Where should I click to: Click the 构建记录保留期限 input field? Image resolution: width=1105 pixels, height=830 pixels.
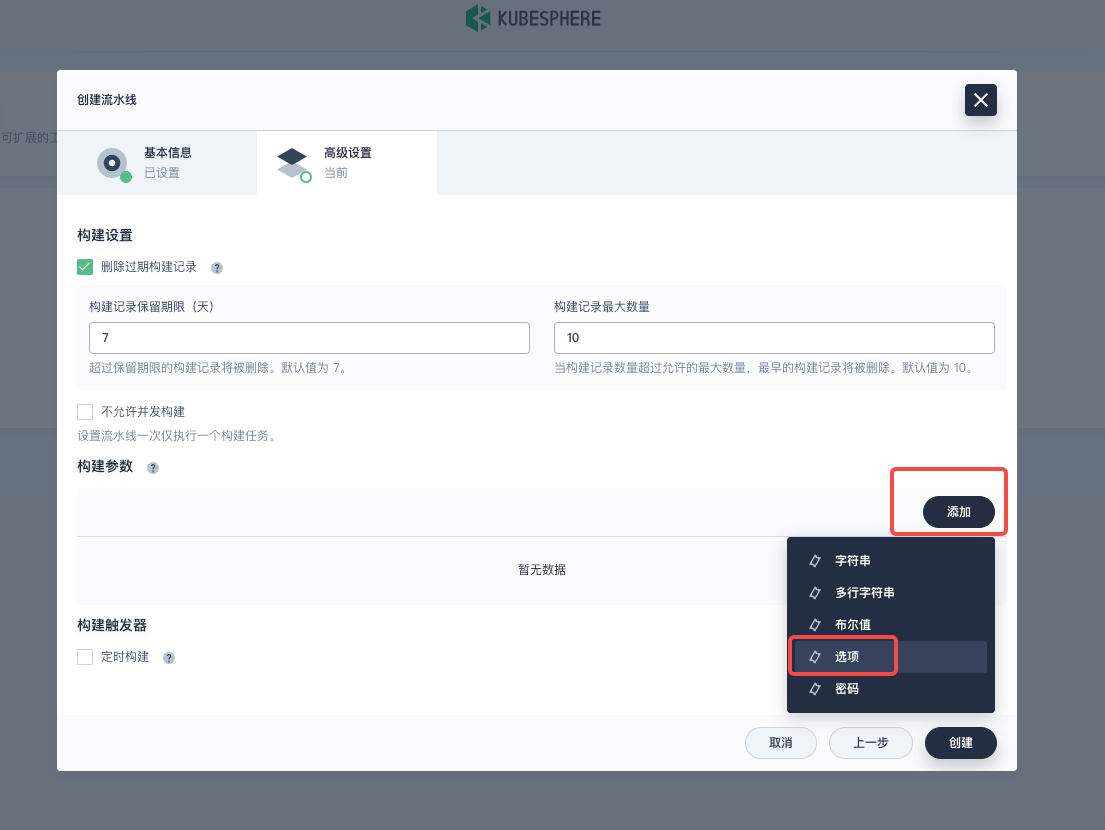click(x=309, y=338)
